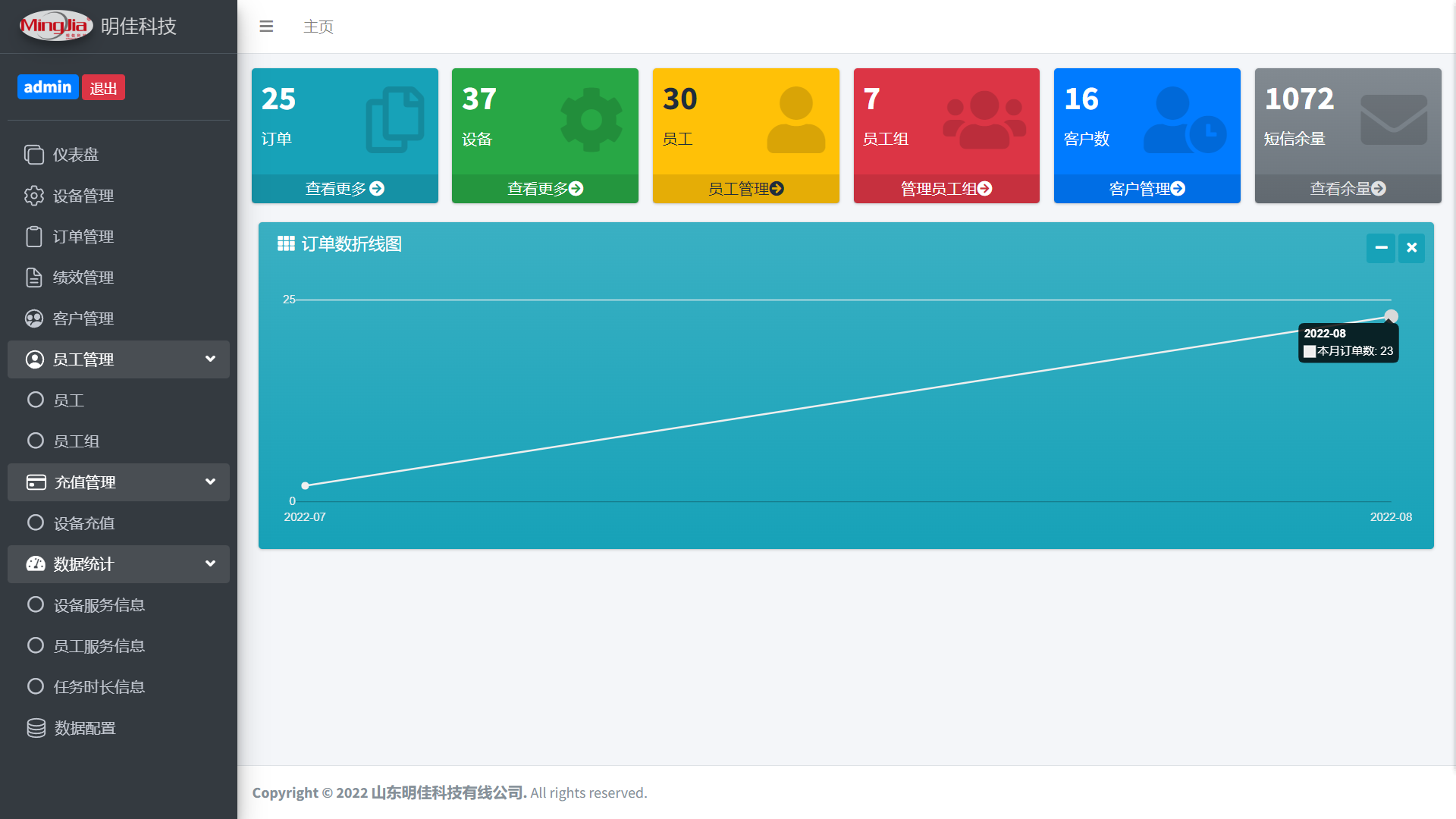
Task: Select the 员工 circle submenu item
Action: tap(36, 400)
